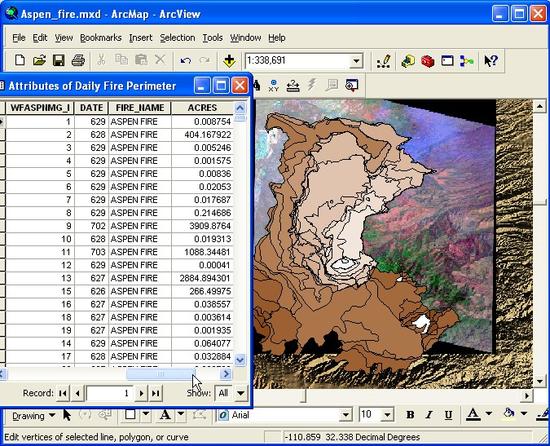Toggle Underline text formatting
The image size is (550, 446).
[448, 415]
